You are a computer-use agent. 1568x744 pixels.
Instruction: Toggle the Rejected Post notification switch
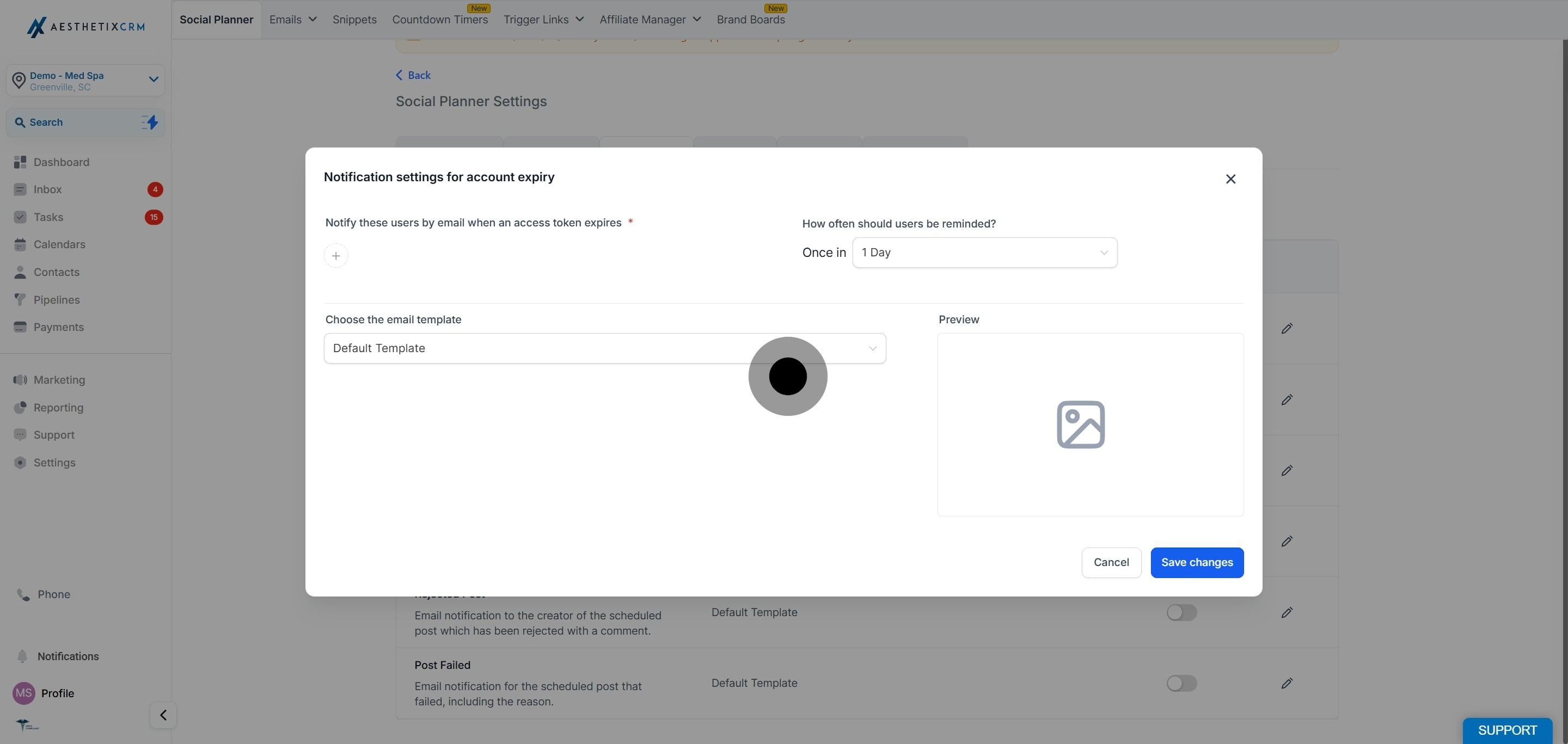[x=1181, y=613]
